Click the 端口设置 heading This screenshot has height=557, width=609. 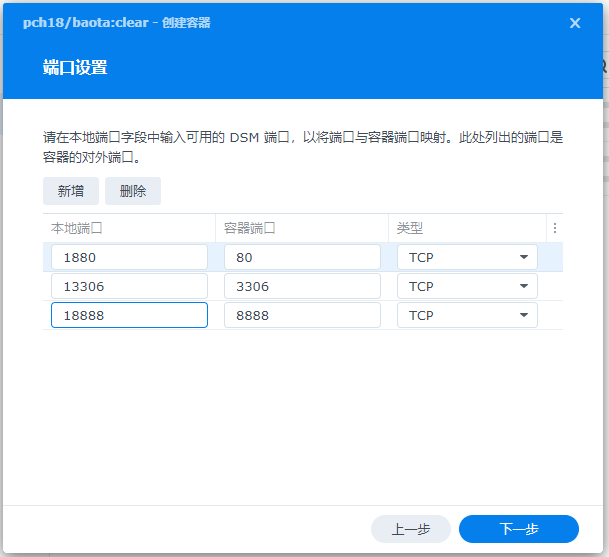pyautogui.click(x=75, y=67)
